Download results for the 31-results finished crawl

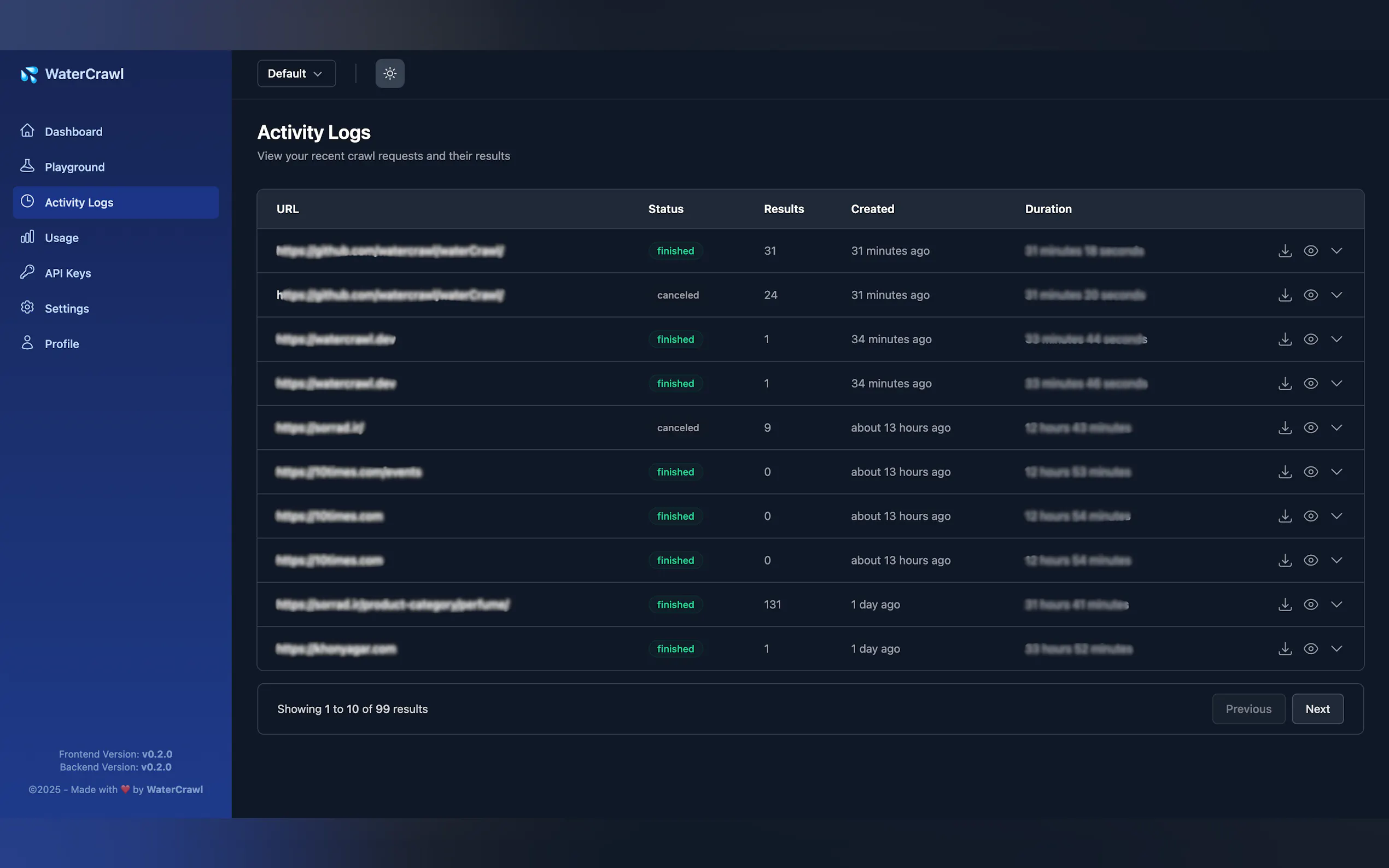pos(1285,251)
